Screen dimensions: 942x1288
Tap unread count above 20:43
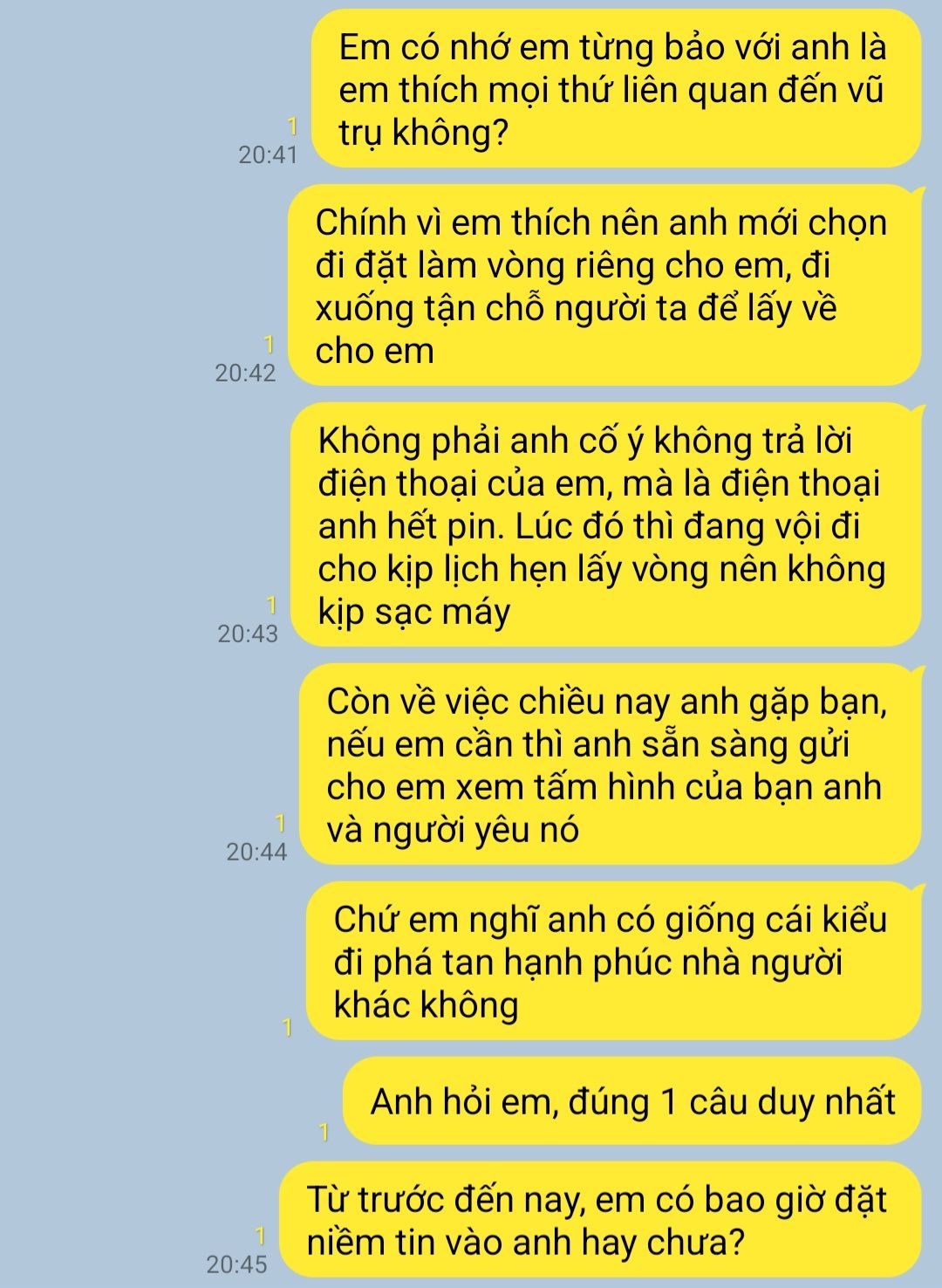(272, 605)
